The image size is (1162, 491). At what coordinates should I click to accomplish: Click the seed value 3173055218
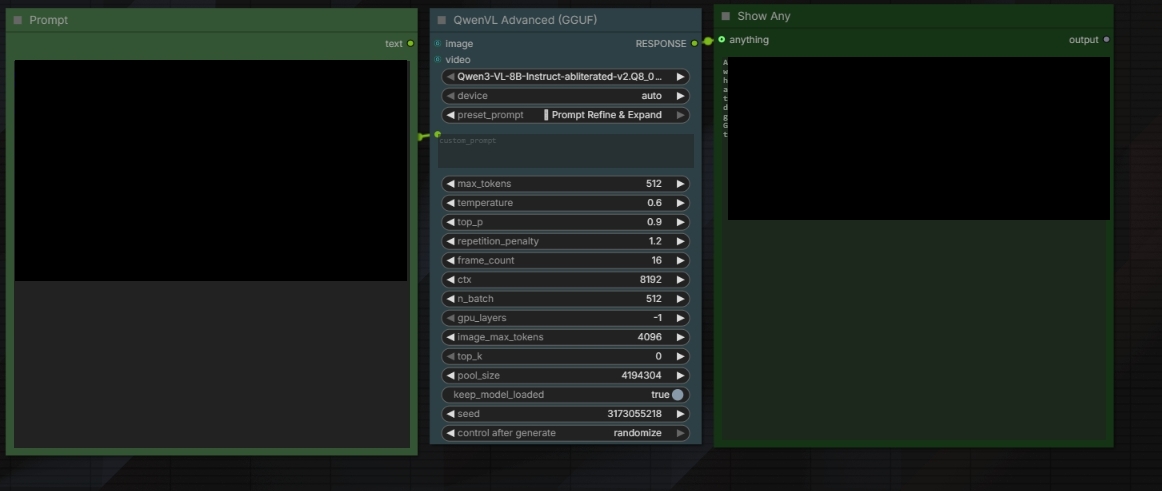pos(634,414)
